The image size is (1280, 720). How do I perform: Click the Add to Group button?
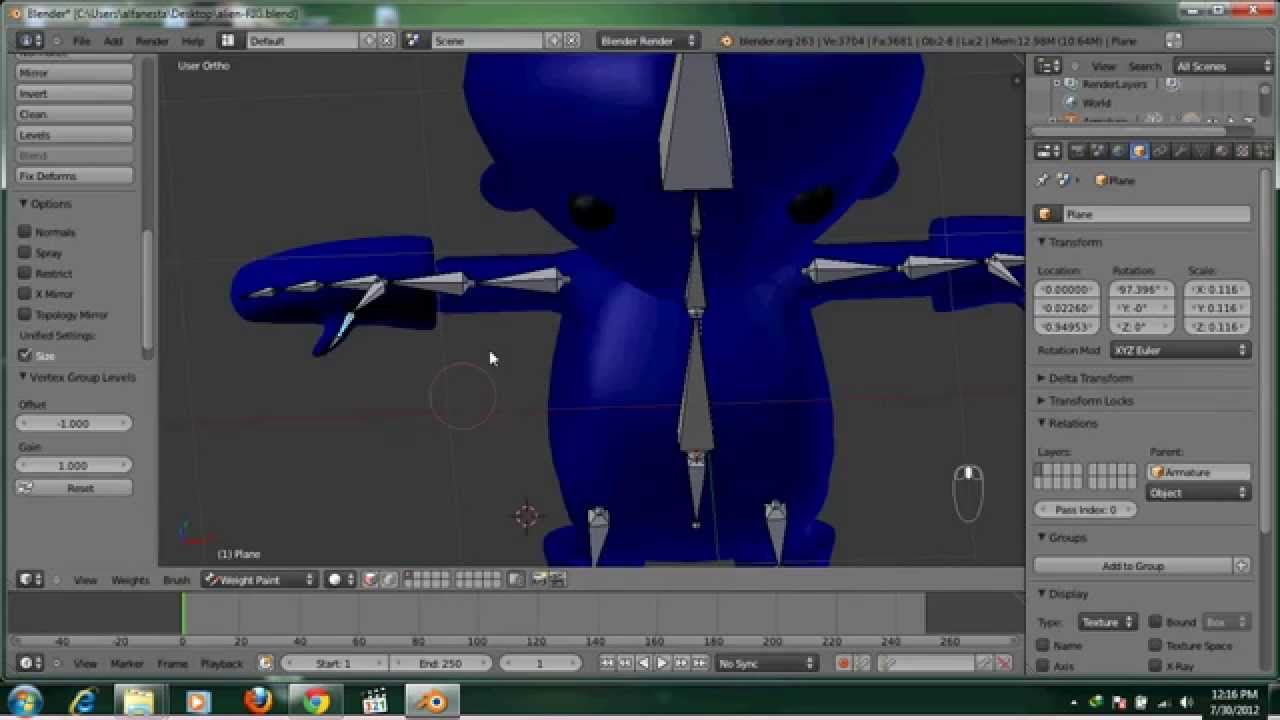pyautogui.click(x=1133, y=566)
